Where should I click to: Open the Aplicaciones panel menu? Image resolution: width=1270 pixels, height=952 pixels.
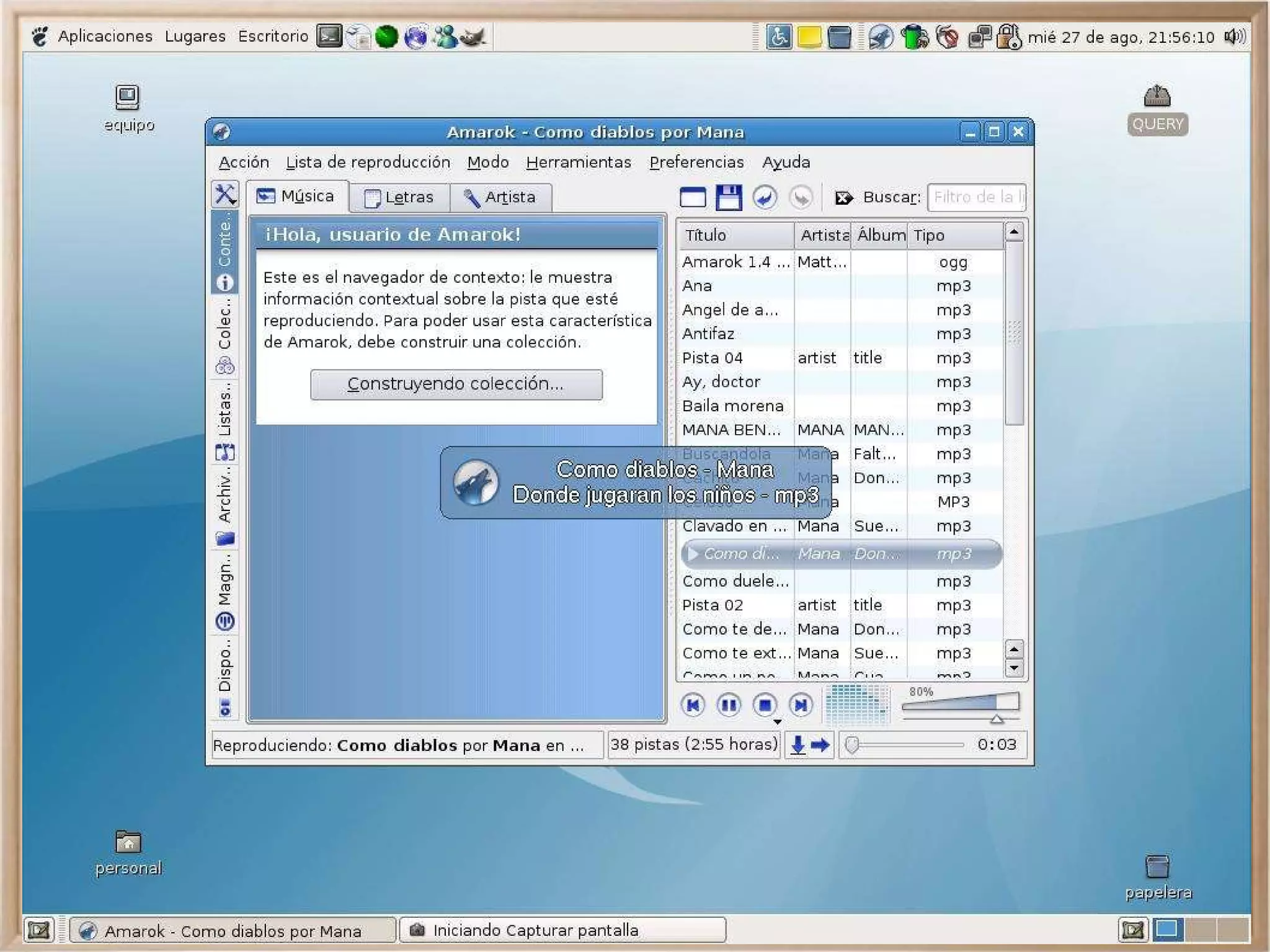105,37
